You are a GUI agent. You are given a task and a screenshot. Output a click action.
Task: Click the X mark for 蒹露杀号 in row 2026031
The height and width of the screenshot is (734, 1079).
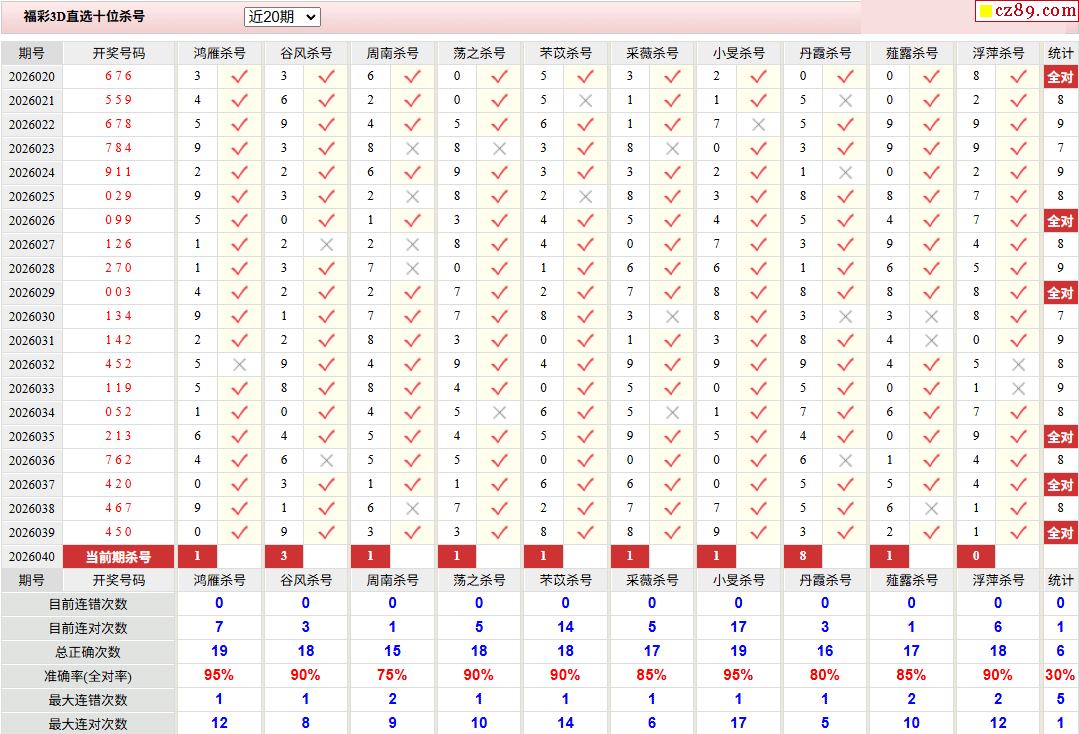click(x=932, y=341)
